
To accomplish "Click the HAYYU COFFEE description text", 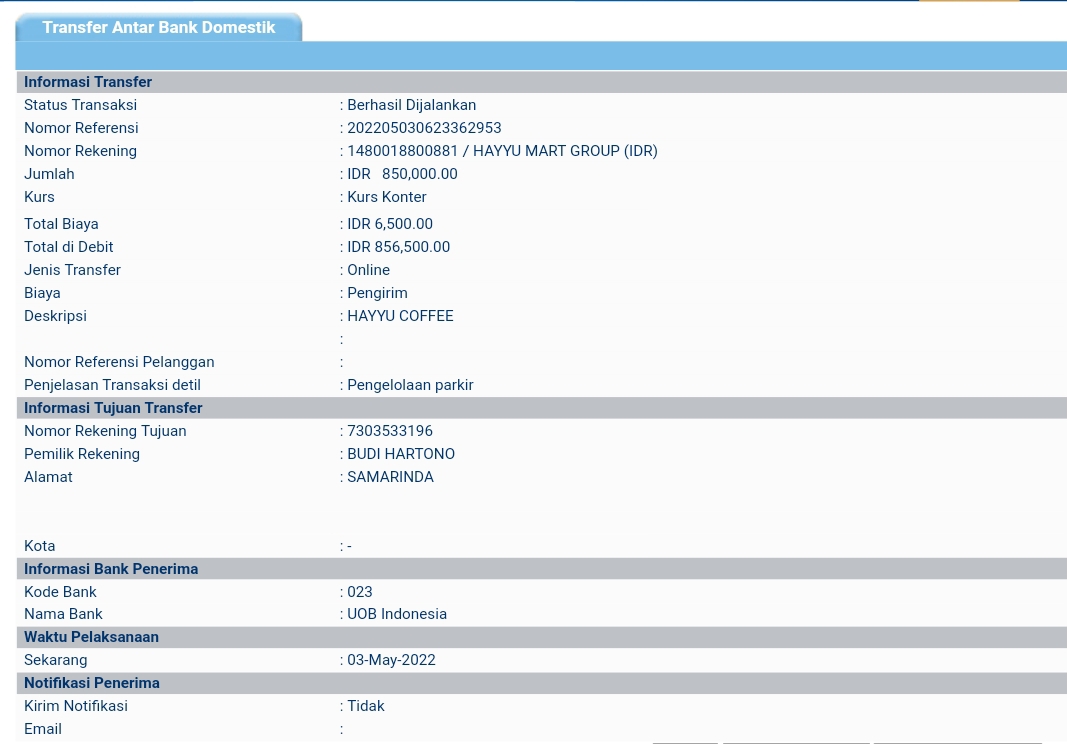I will click(x=400, y=316).
